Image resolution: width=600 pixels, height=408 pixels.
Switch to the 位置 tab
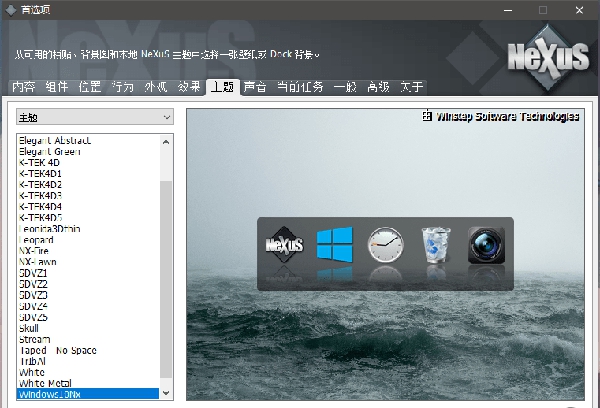point(90,87)
